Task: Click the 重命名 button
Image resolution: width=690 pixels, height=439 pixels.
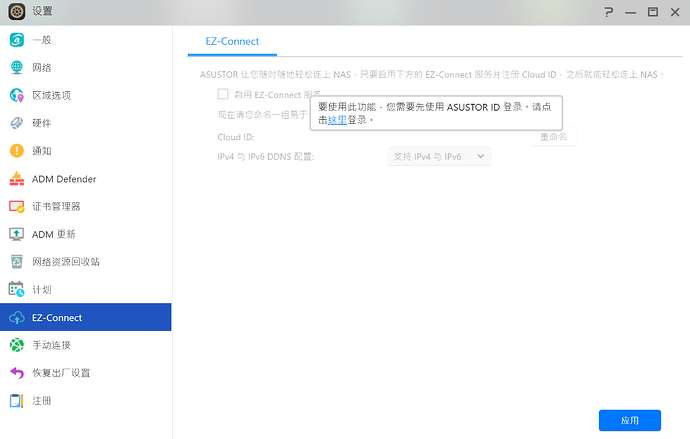Action: tap(553, 137)
